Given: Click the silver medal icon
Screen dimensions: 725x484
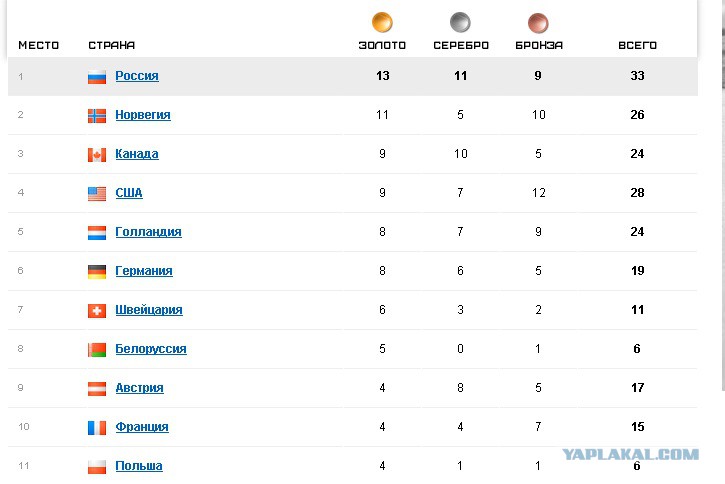Looking at the screenshot, I should 460,22.
